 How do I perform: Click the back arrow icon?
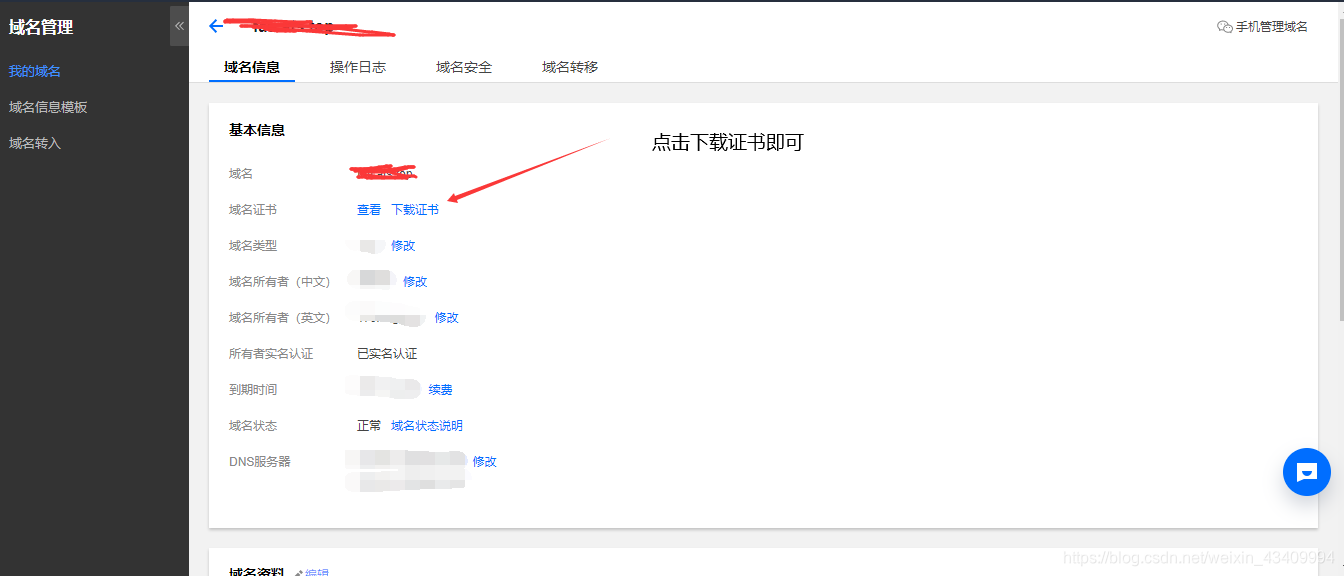[215, 26]
